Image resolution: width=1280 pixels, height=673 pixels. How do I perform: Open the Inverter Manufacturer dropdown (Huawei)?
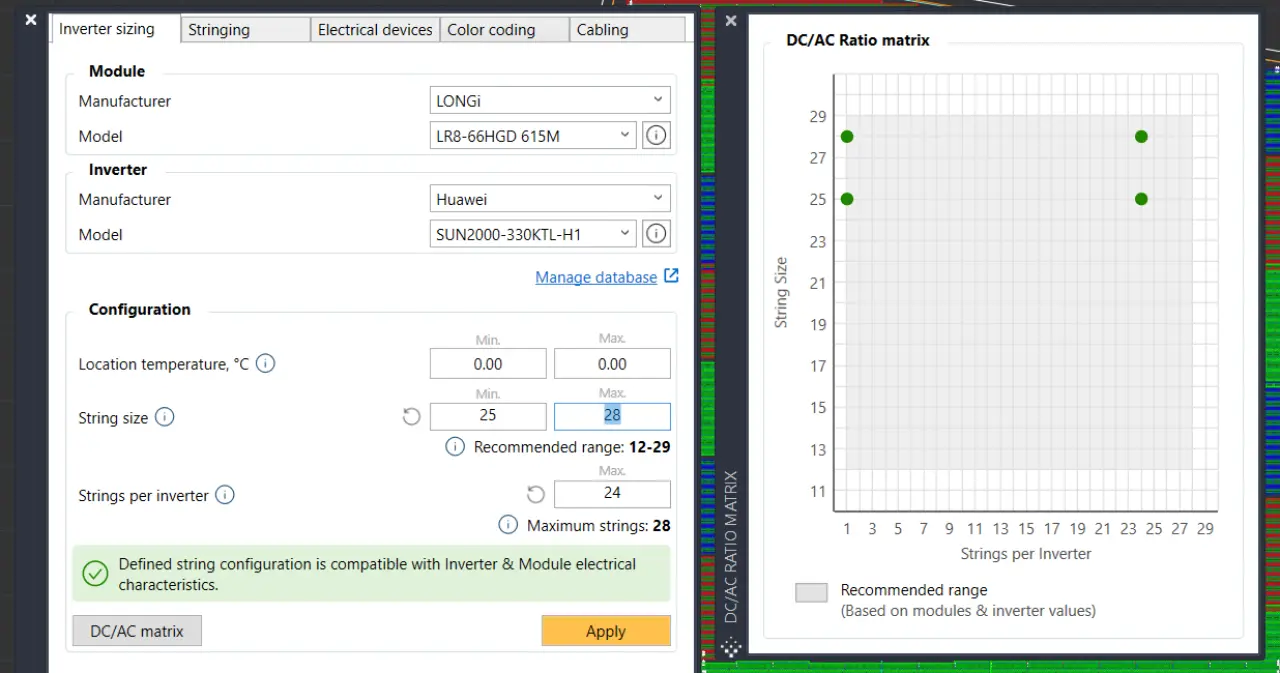550,199
